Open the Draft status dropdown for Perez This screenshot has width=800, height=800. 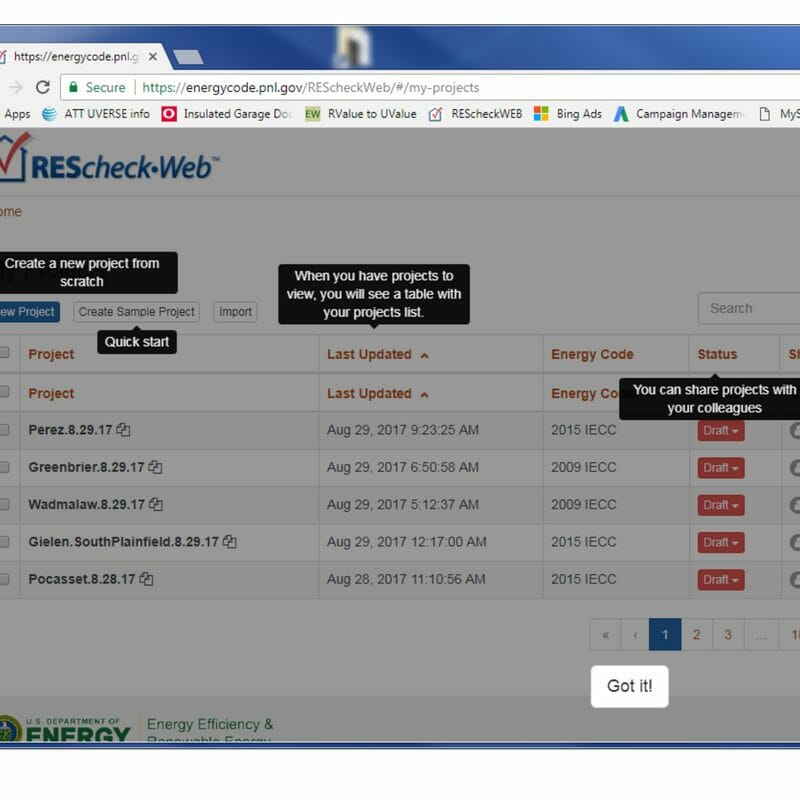click(720, 430)
